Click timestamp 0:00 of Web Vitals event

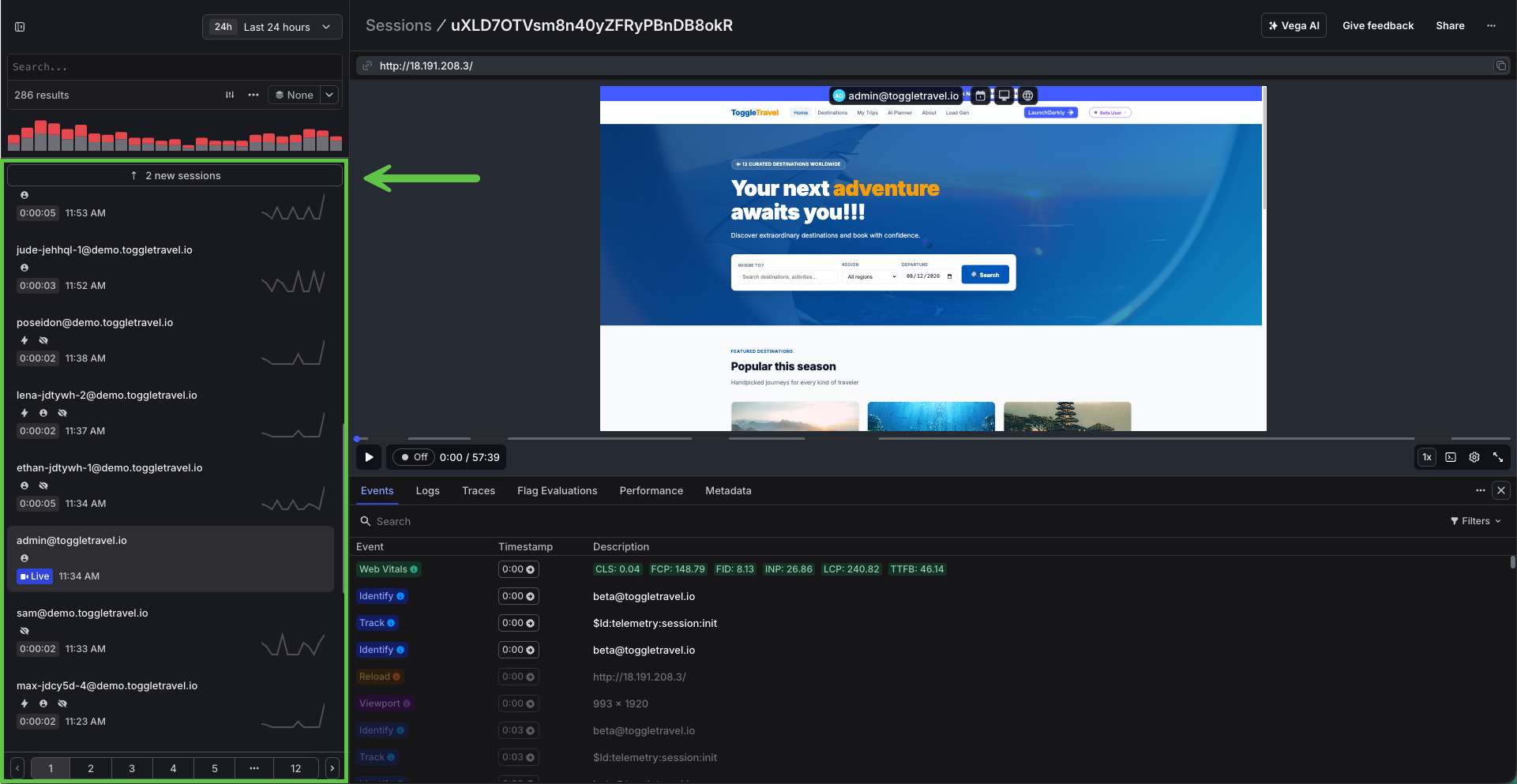tap(519, 569)
